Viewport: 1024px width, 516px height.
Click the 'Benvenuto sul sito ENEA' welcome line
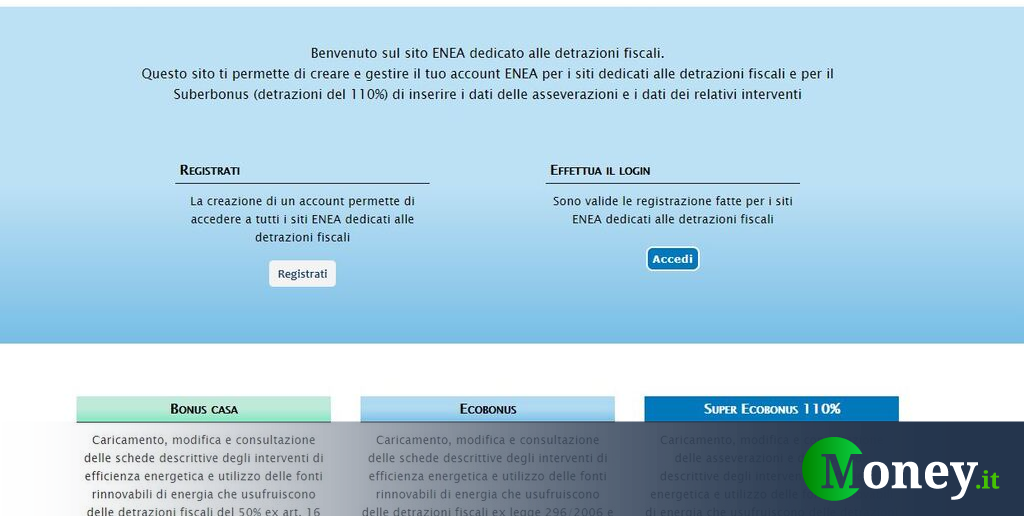[487, 54]
